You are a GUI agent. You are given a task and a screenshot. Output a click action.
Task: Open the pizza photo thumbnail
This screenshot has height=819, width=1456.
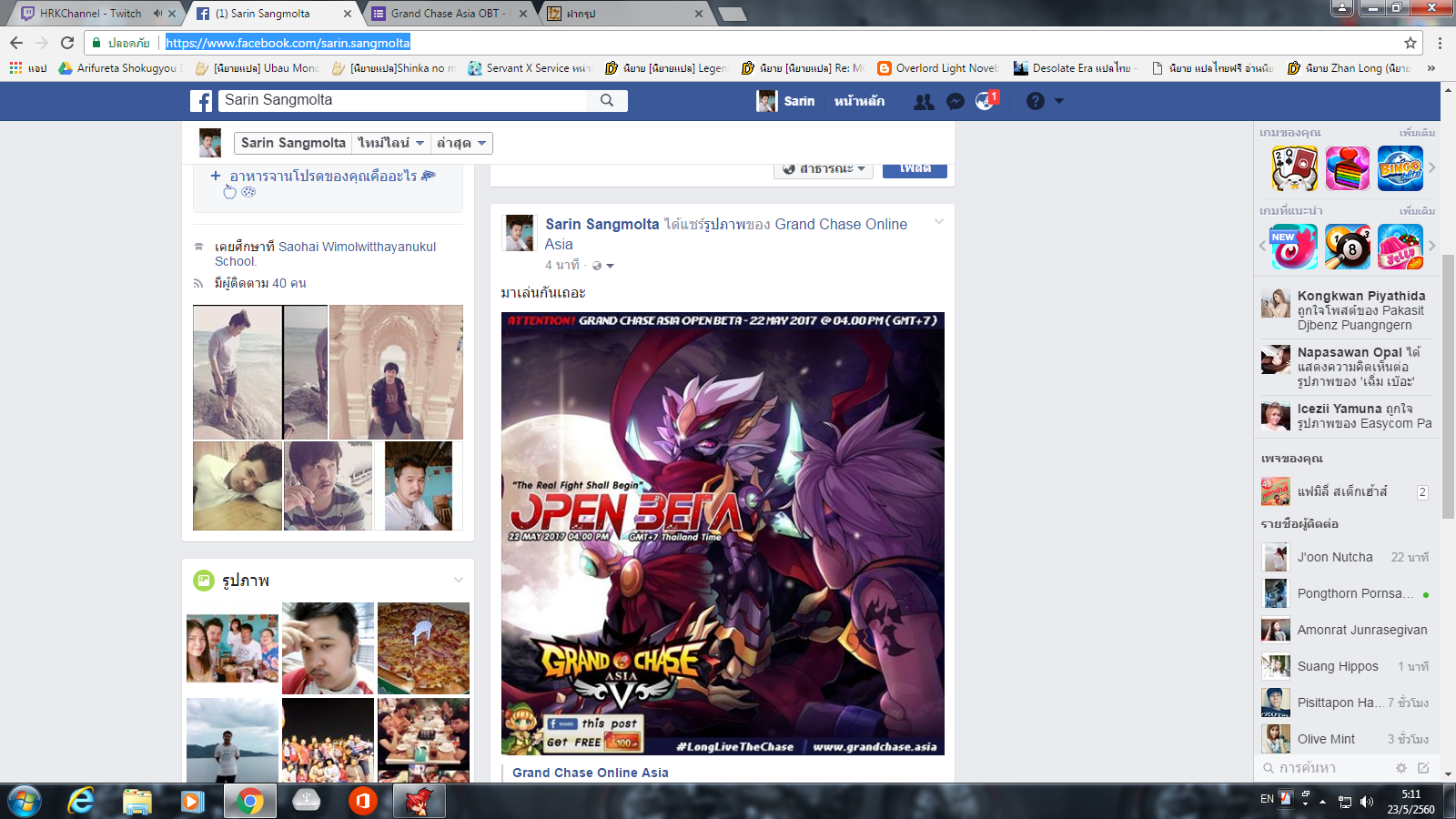coord(423,648)
